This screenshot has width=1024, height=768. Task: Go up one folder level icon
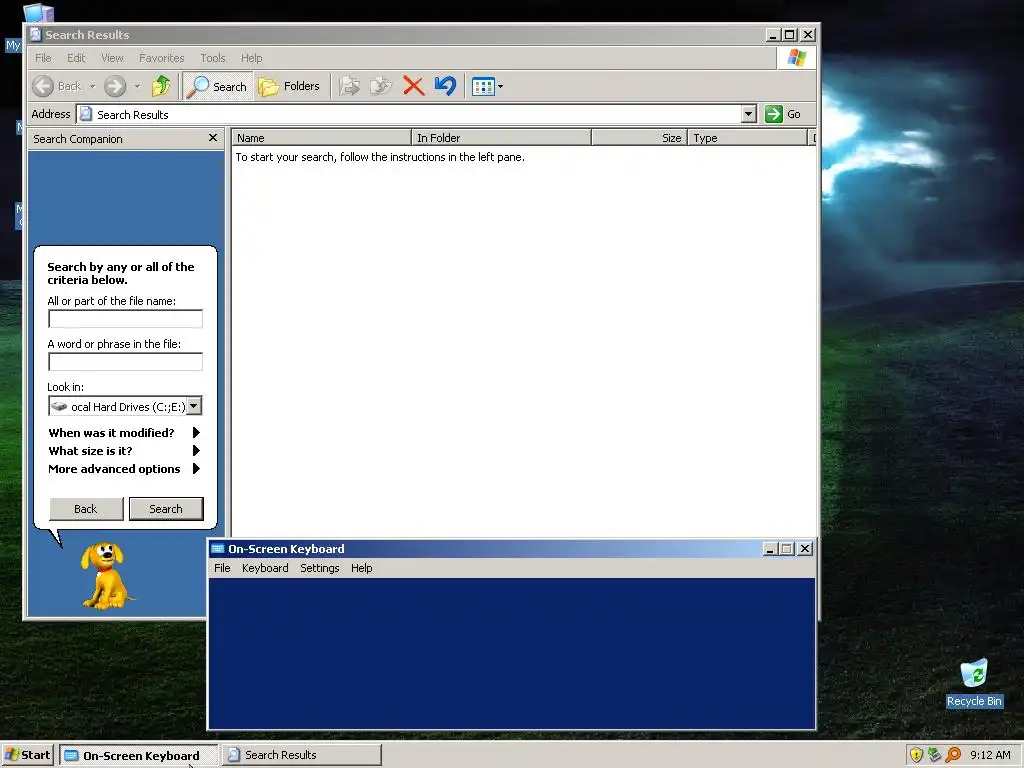[x=161, y=86]
